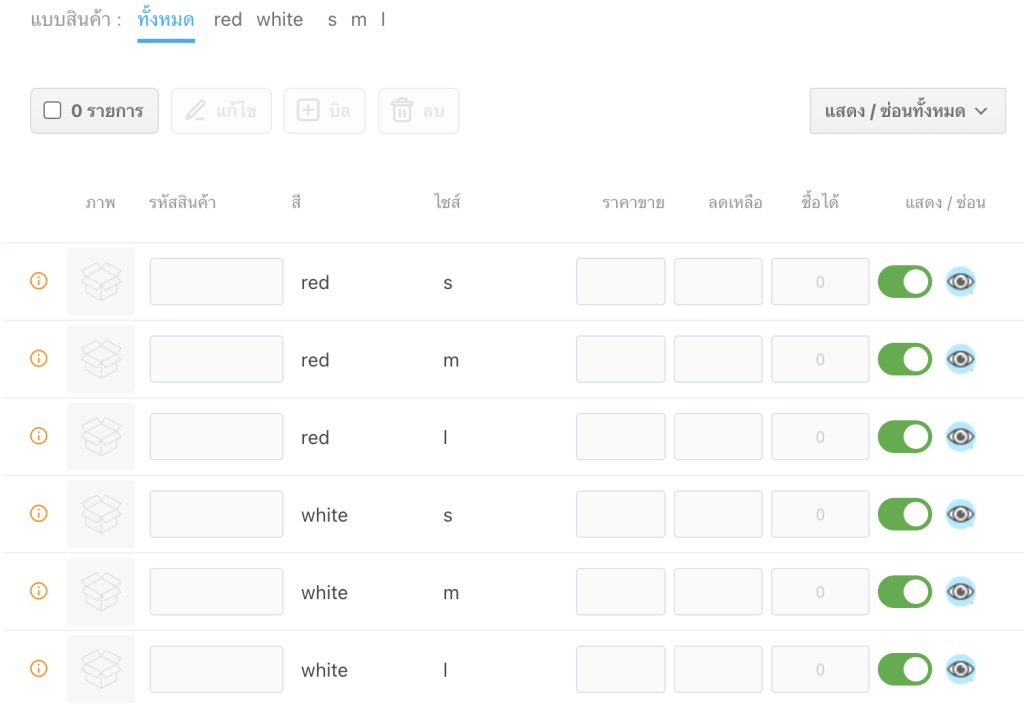Click the info icon on the white l row
Viewport: 1024px width, 725px height.
click(39, 669)
